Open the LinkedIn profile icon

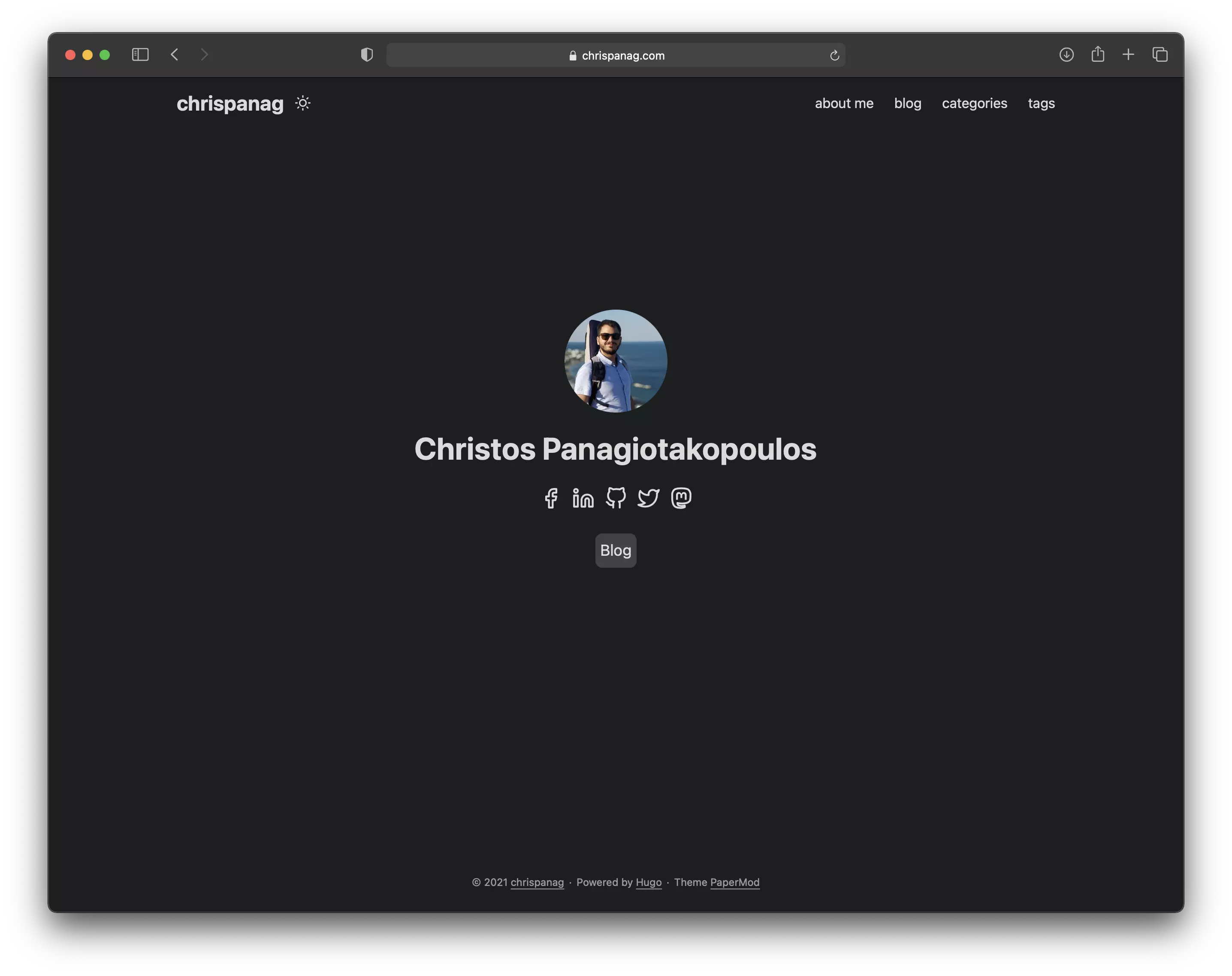click(x=583, y=498)
